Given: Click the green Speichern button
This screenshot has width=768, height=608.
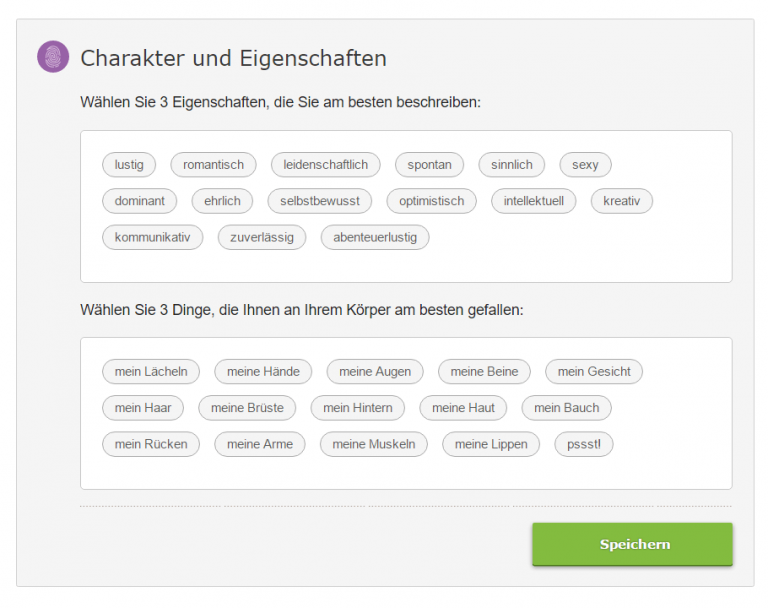Looking at the screenshot, I should pyautogui.click(x=633, y=544).
